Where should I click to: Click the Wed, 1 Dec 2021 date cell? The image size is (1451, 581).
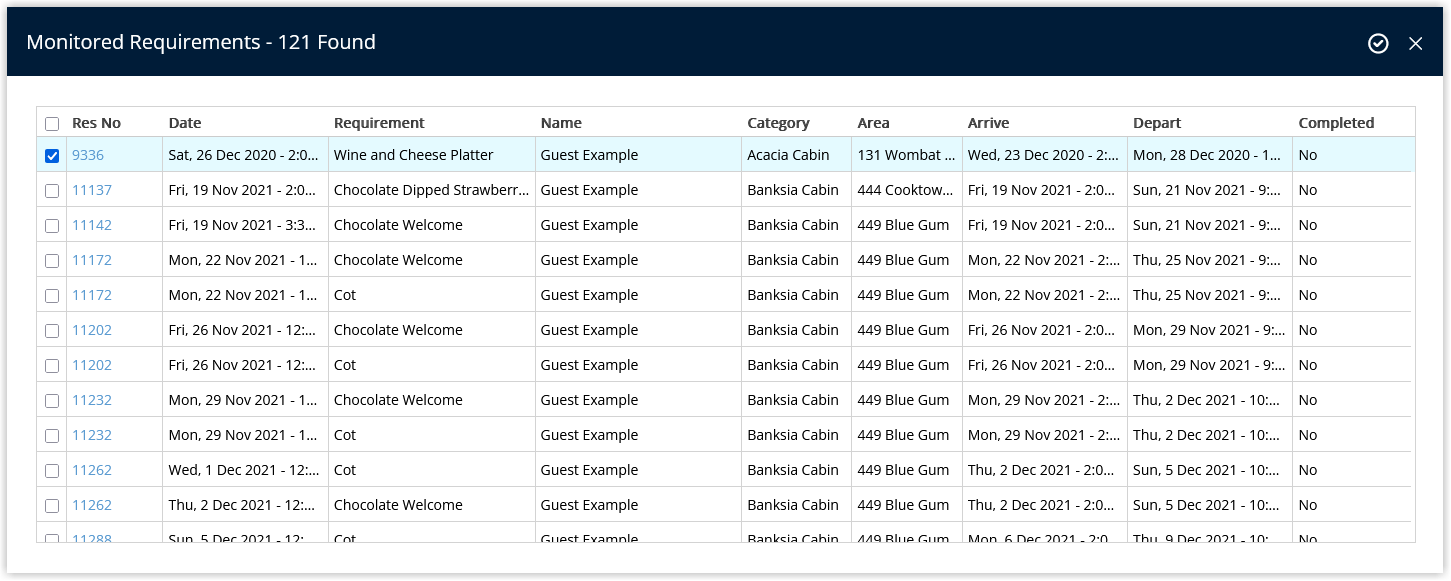[246, 470]
